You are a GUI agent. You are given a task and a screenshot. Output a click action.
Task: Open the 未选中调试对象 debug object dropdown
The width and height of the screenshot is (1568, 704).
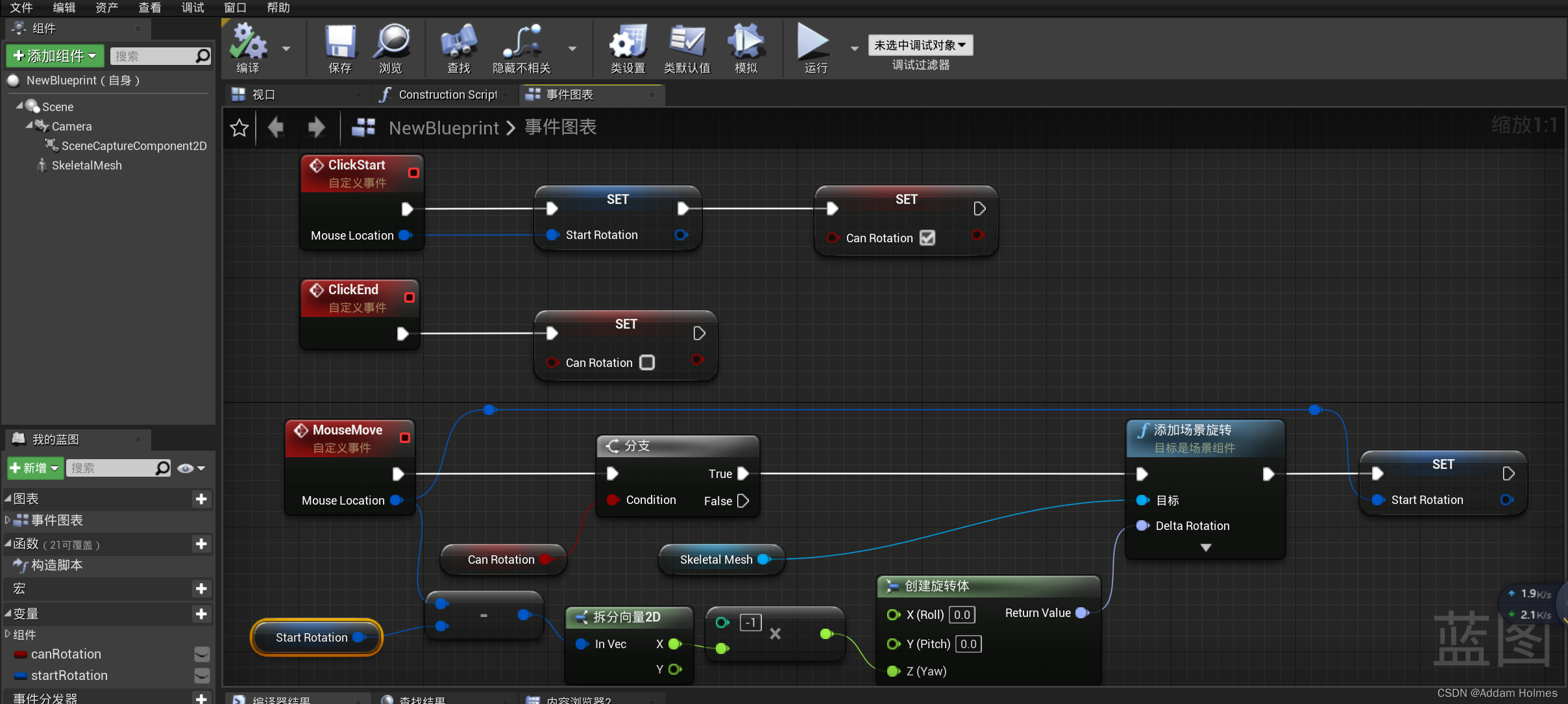[920, 45]
